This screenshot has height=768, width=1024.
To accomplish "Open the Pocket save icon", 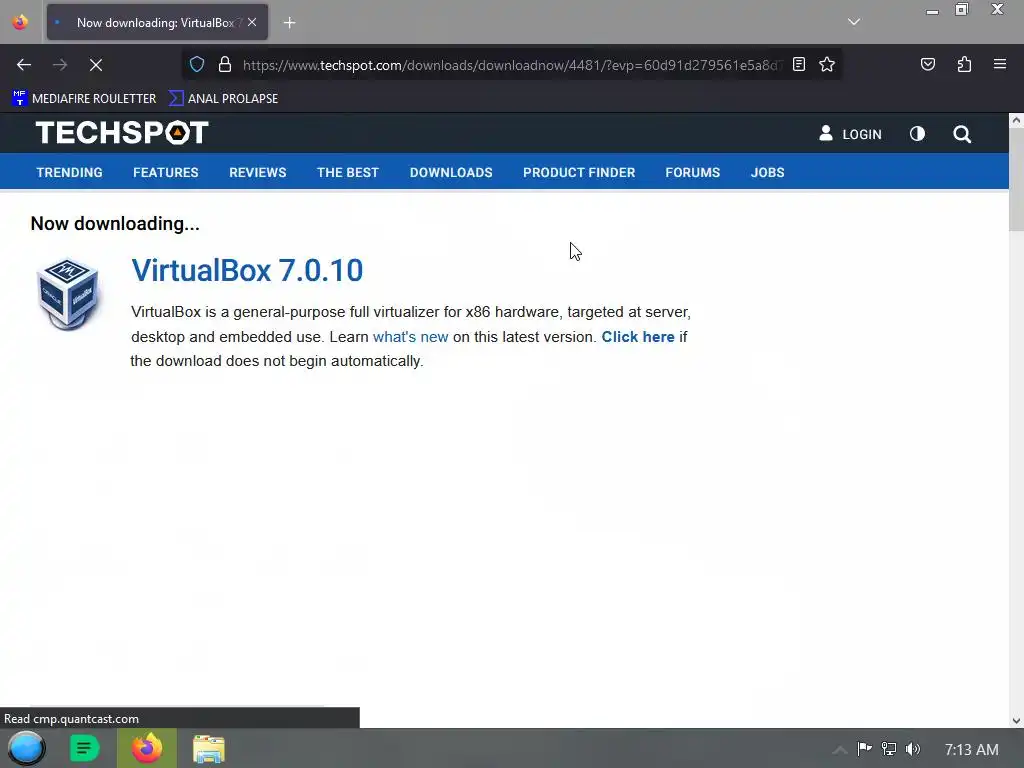I will [927, 64].
